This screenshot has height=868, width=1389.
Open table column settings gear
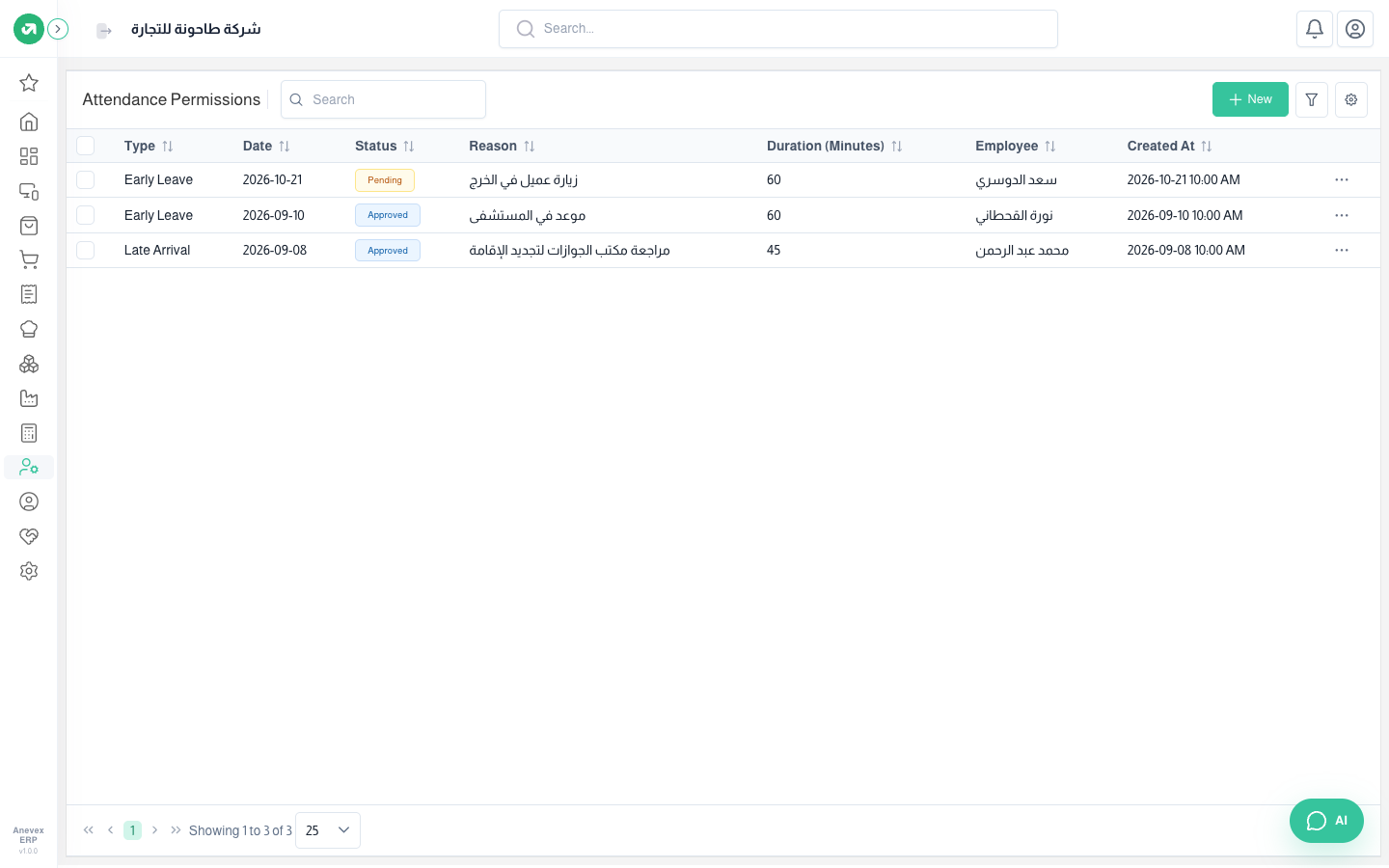point(1351,99)
